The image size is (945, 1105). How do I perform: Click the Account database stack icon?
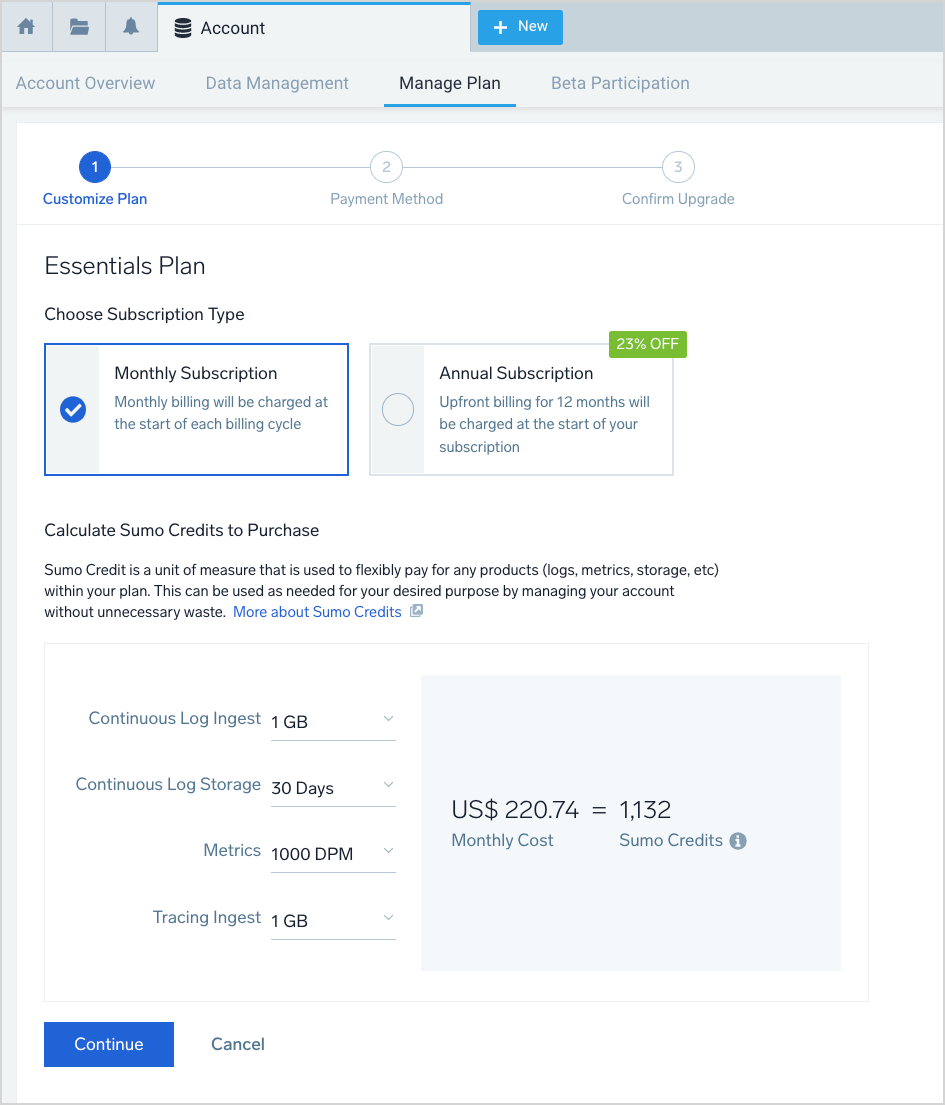183,28
